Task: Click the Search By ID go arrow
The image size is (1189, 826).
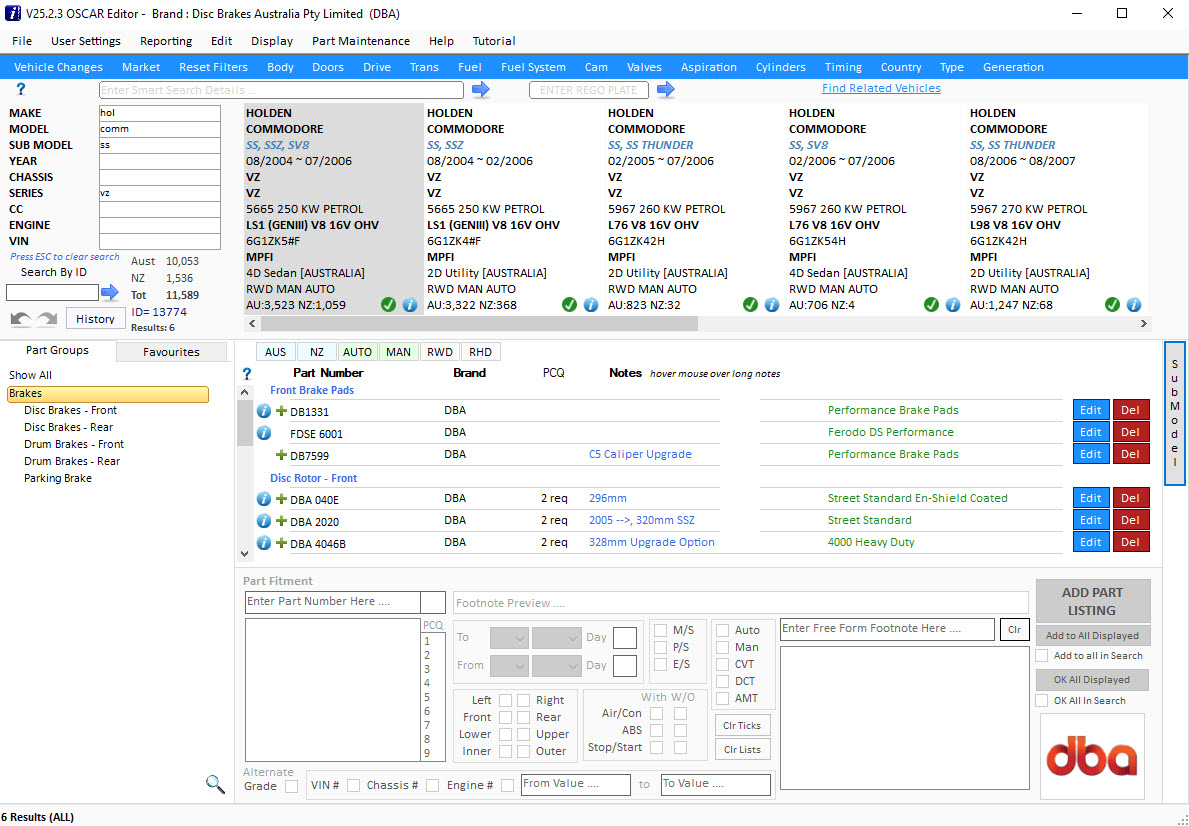Action: click(x=110, y=293)
